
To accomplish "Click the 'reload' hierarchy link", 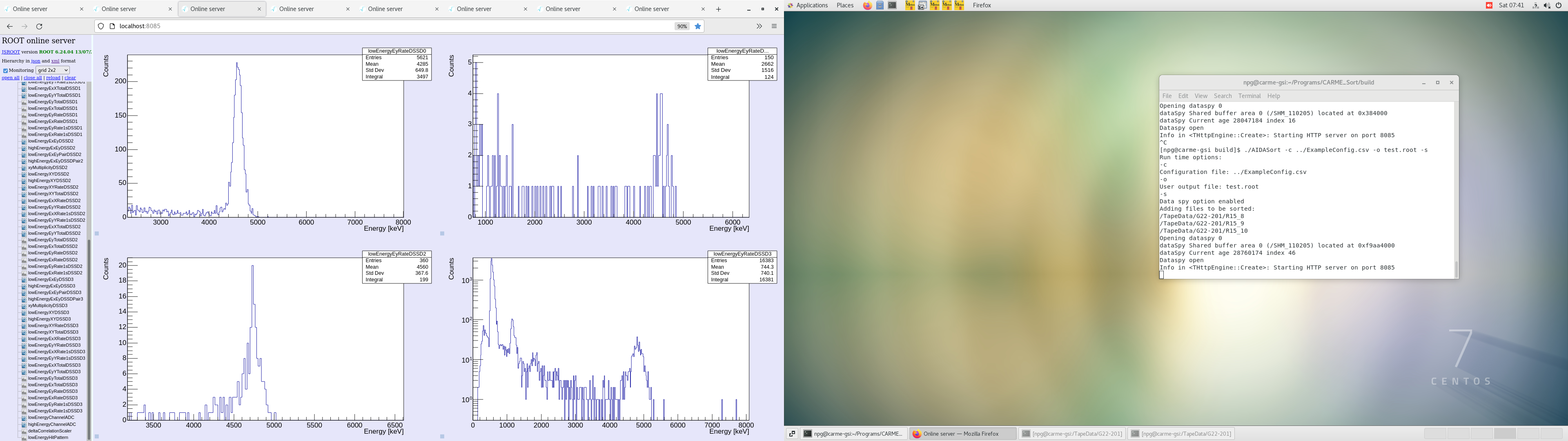I will click(x=53, y=78).
